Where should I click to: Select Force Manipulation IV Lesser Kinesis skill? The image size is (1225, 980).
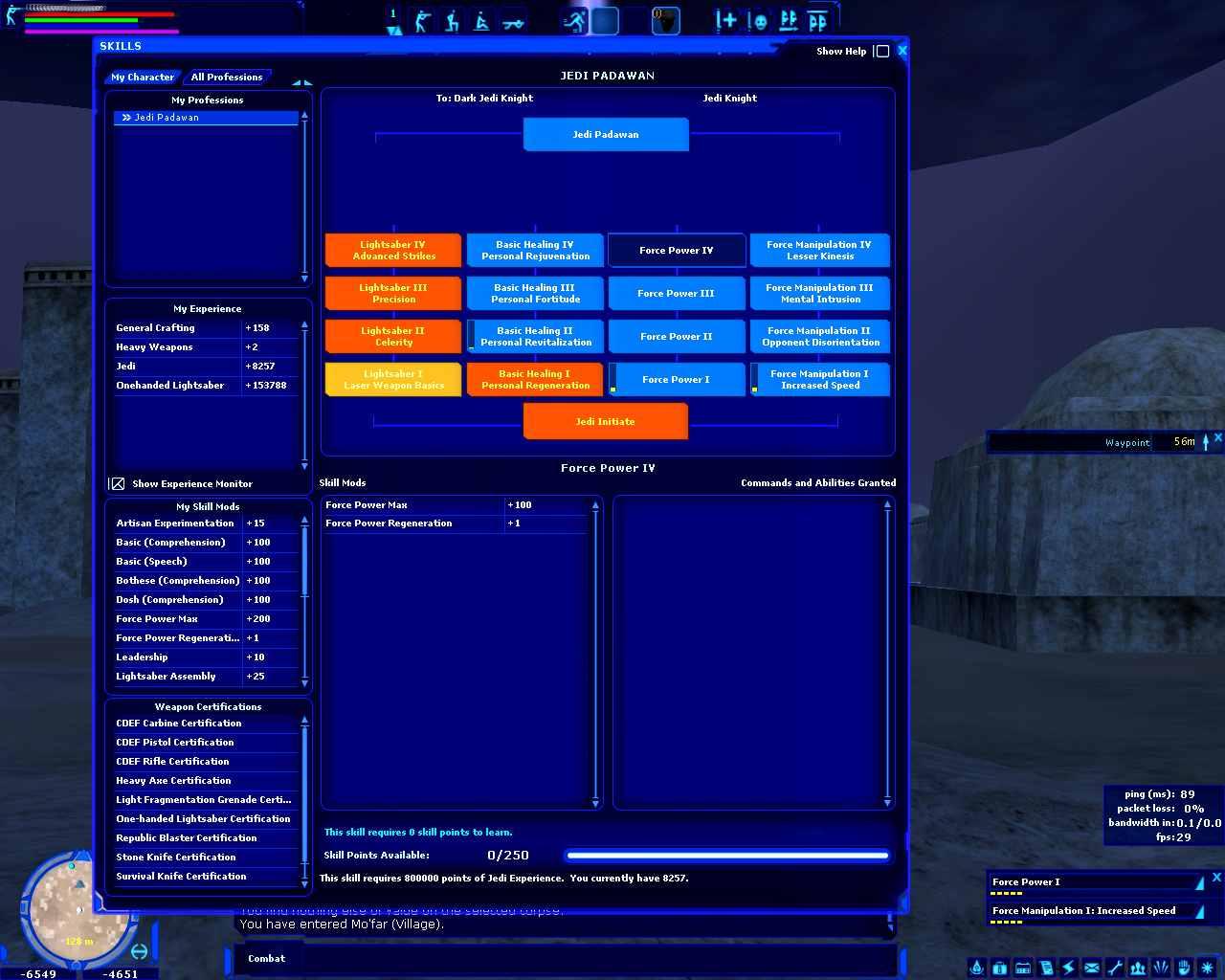coord(820,250)
